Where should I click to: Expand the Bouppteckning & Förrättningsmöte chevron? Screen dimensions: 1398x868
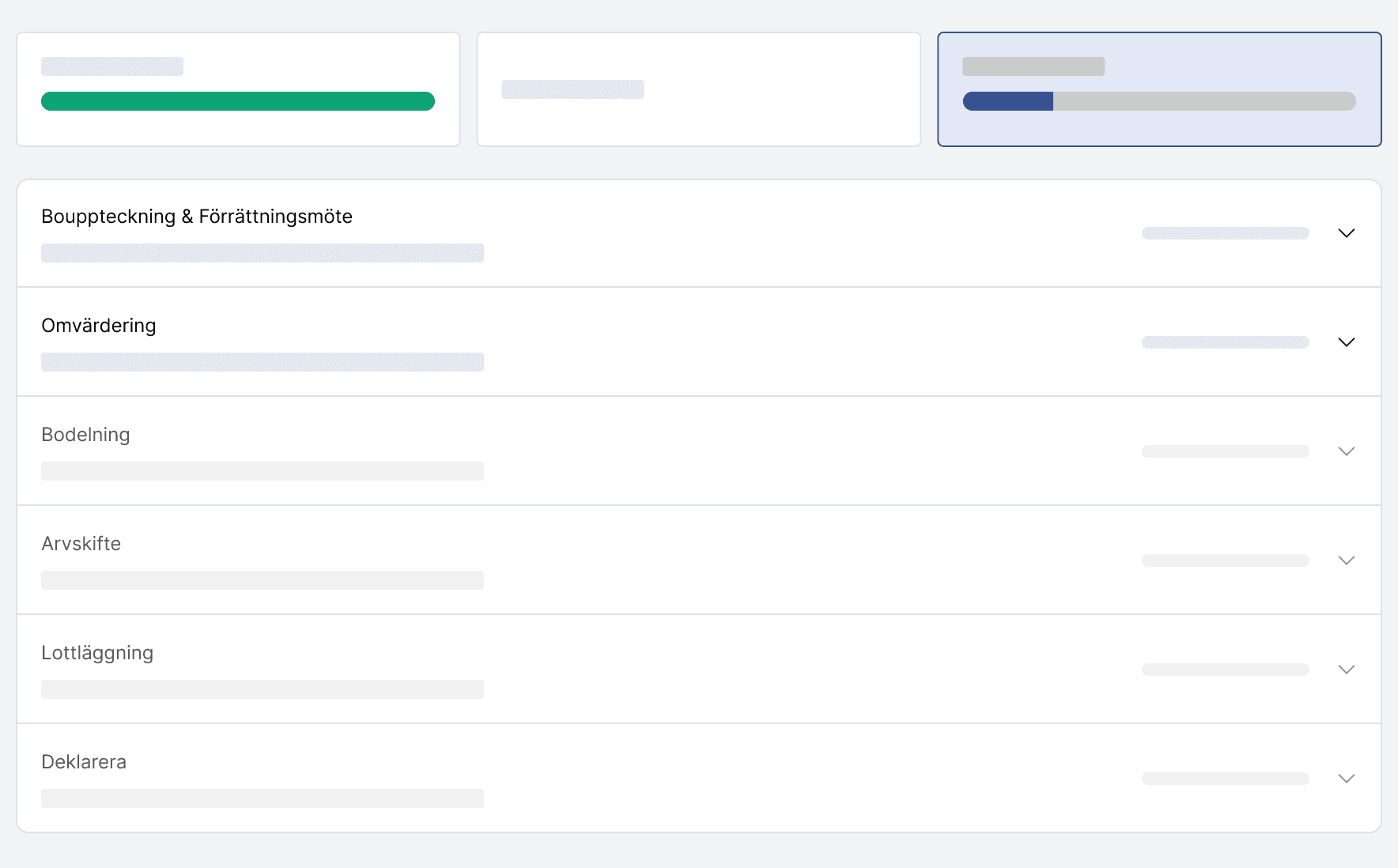coord(1346,233)
